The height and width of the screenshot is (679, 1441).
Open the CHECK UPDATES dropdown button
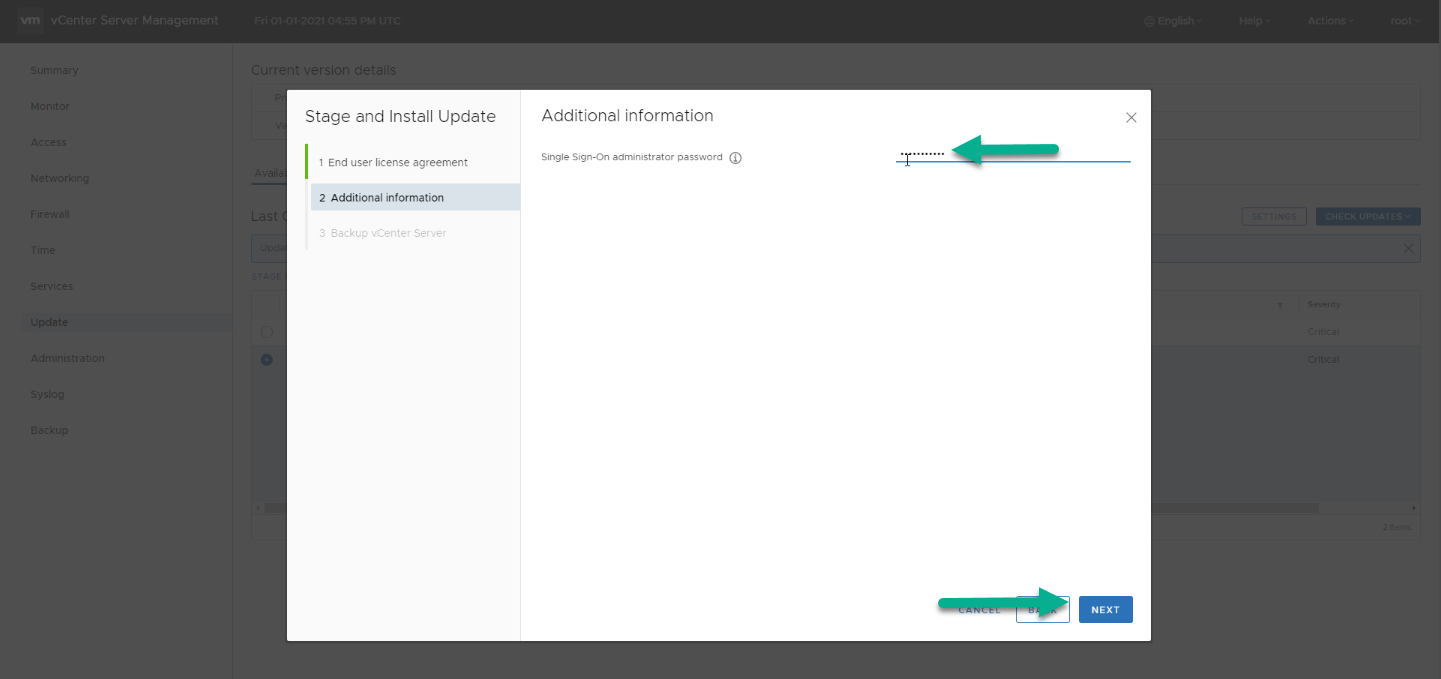(1368, 216)
